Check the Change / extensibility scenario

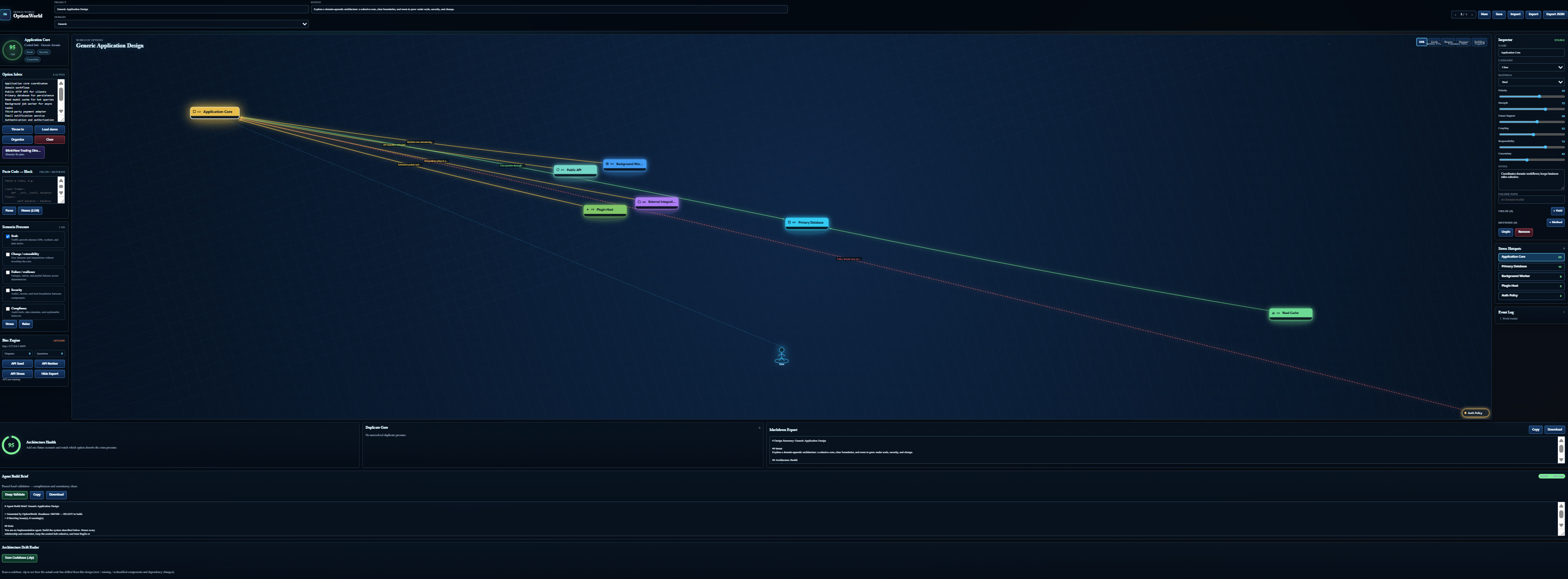coord(8,254)
